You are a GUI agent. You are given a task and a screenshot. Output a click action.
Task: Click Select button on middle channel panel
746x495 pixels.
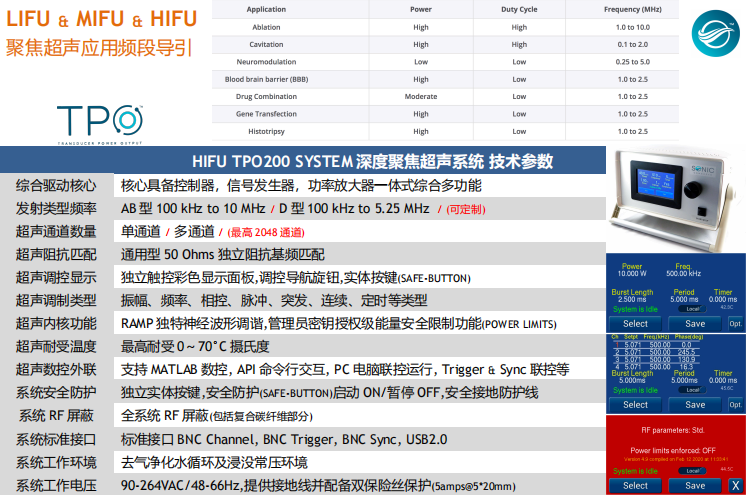pyautogui.click(x=635, y=405)
